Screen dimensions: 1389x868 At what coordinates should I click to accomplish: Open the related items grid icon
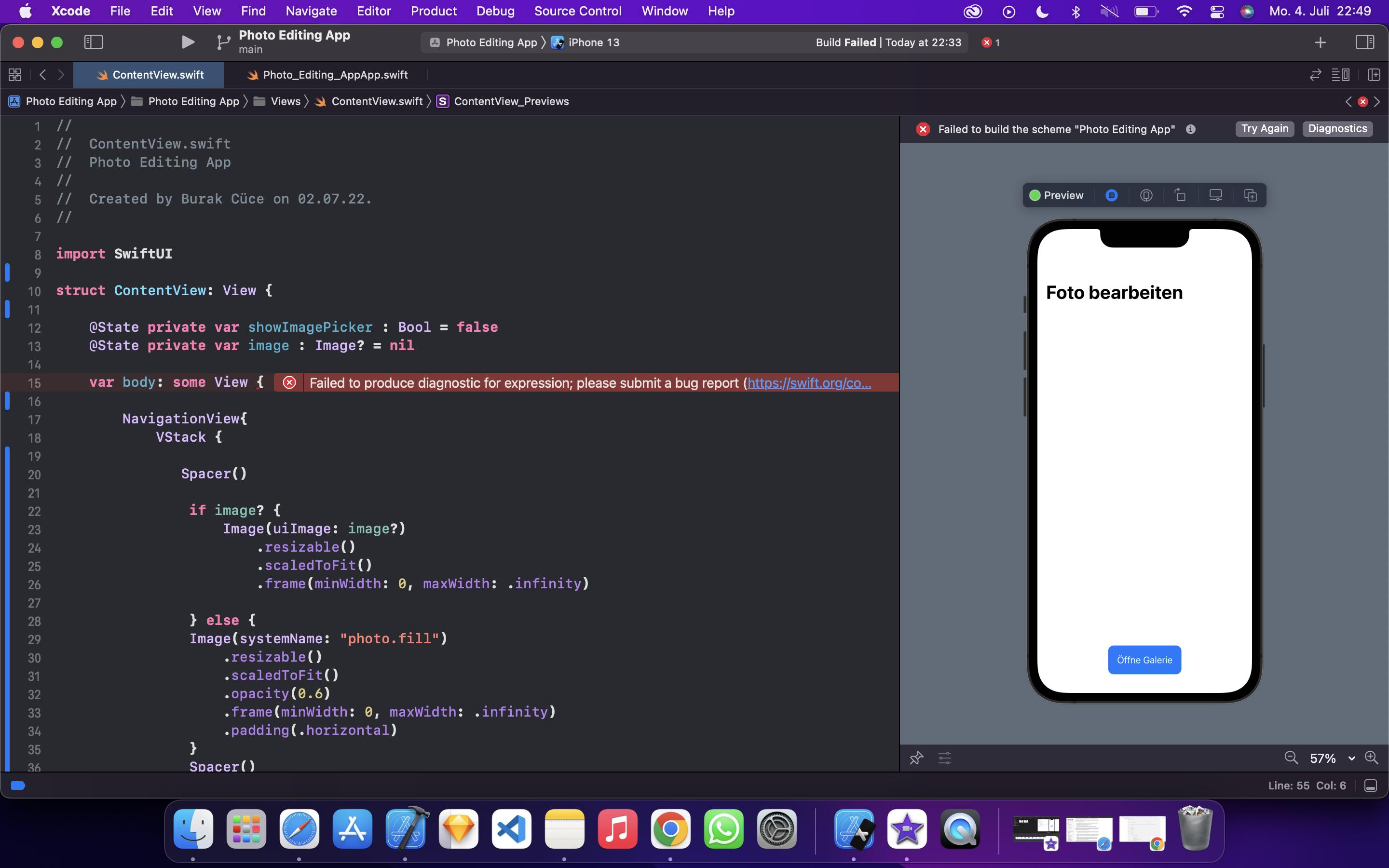[15, 75]
